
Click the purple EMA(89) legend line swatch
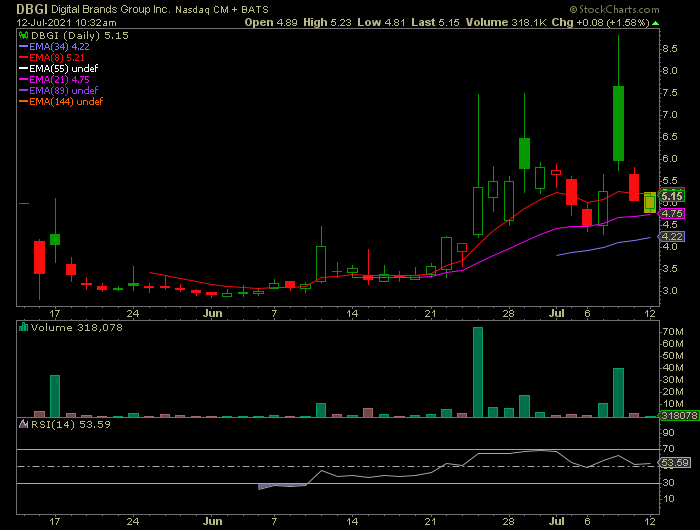pyautogui.click(x=24, y=91)
